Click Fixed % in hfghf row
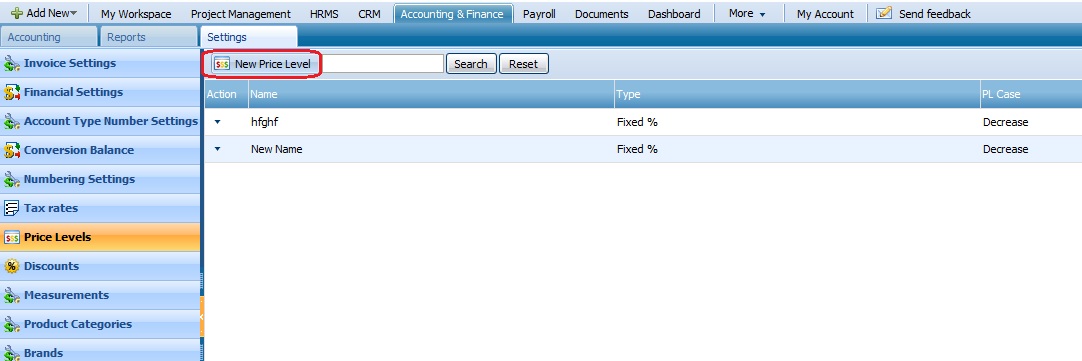 [637, 122]
